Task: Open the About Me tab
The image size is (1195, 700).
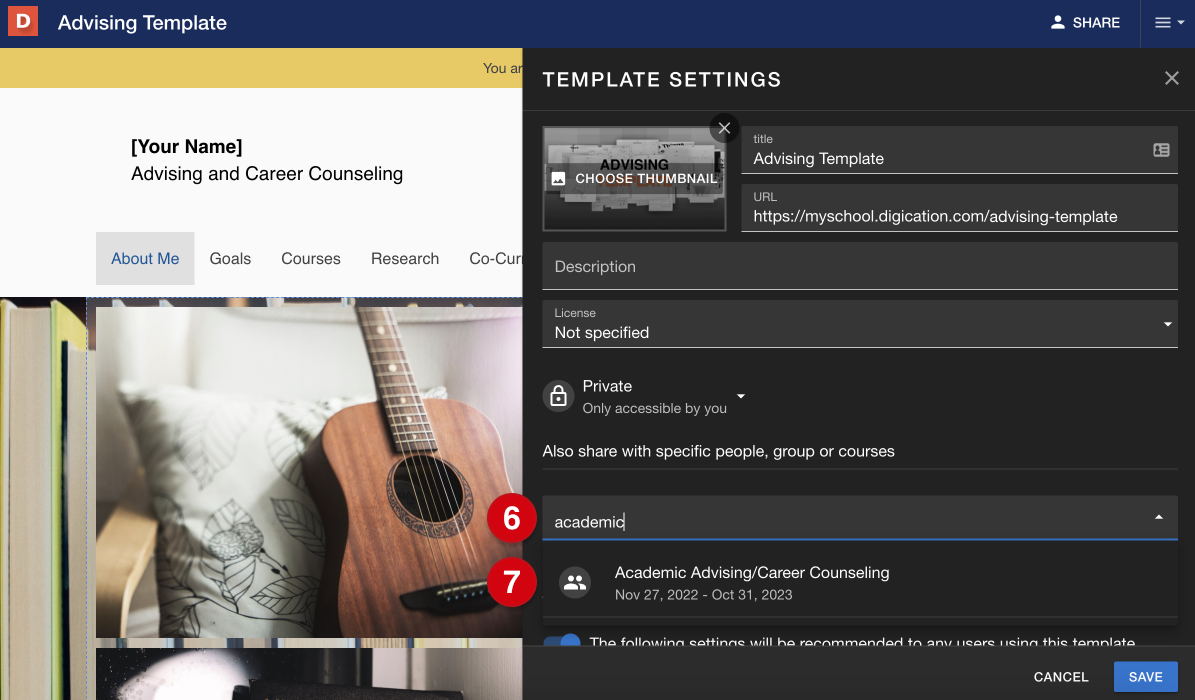Action: (145, 258)
